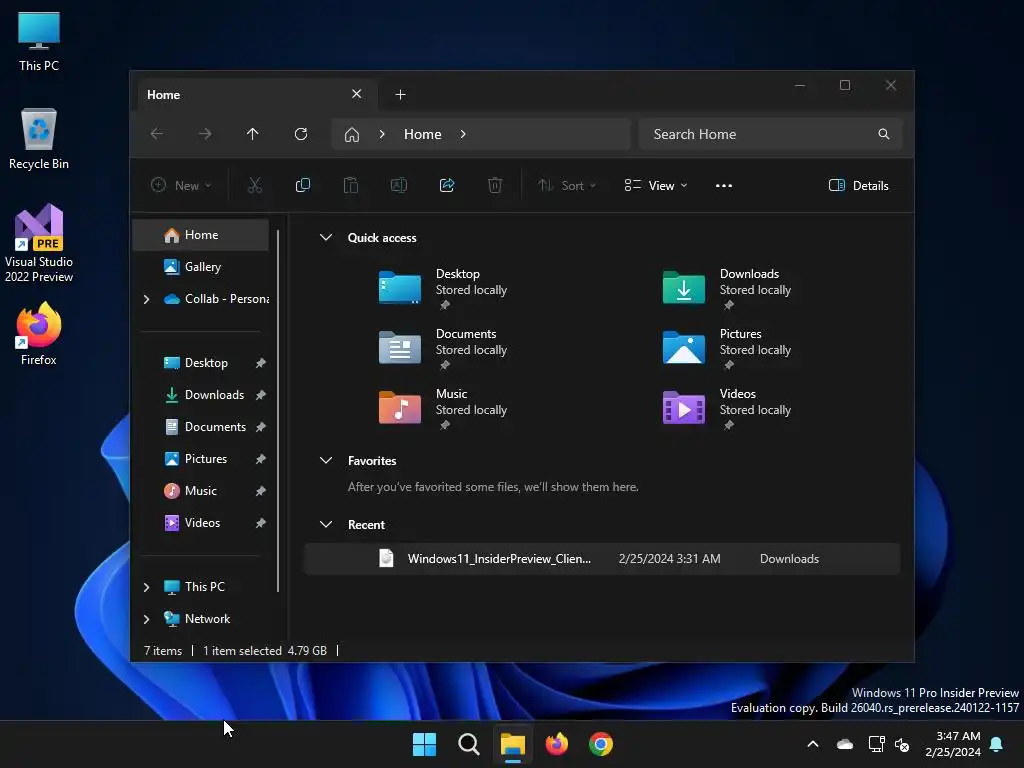The width and height of the screenshot is (1024, 768).
Task: Go up one folder level
Action: [253, 134]
